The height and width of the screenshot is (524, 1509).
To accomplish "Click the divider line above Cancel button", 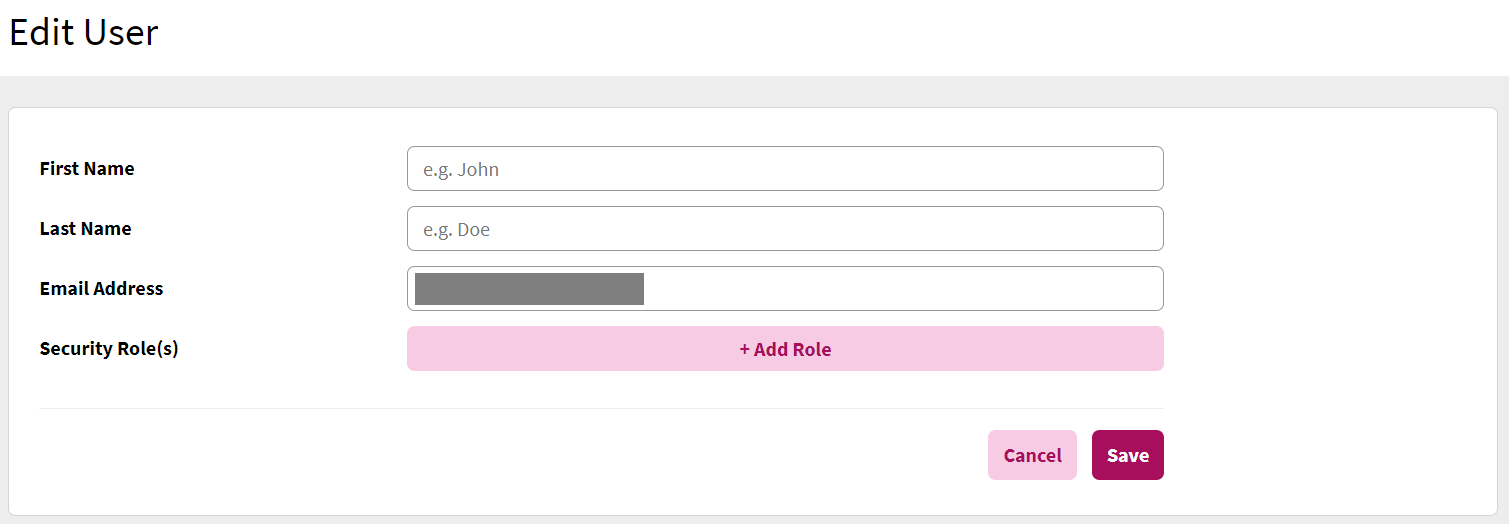I will click(600, 408).
